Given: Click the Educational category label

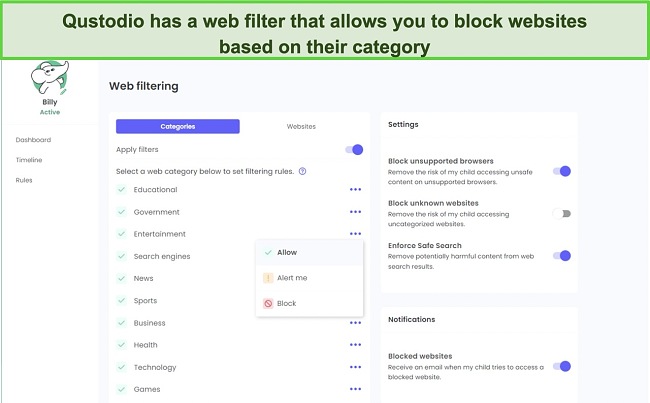Looking at the screenshot, I should pyautogui.click(x=155, y=189).
